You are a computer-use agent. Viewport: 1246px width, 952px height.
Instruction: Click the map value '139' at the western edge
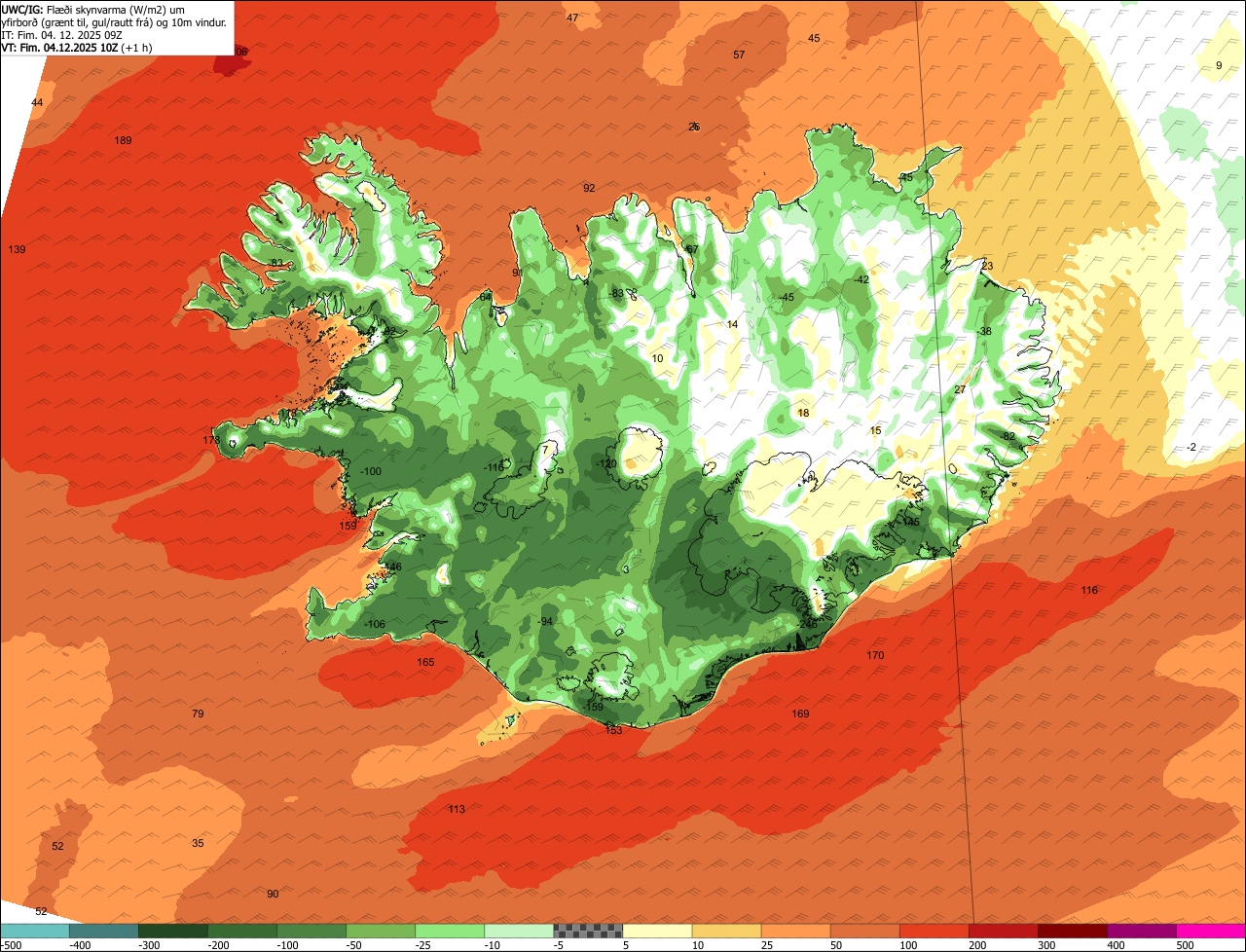pos(17,250)
